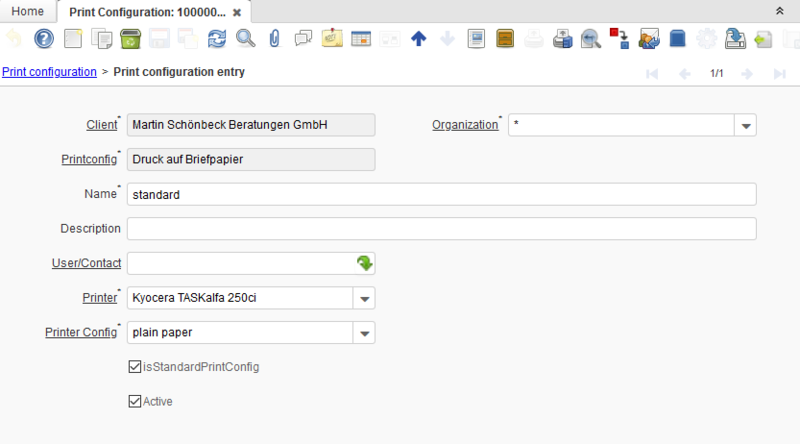The image size is (800, 444).
Task: Open Archive cabinet icon in toolbar
Action: [x=506, y=39]
